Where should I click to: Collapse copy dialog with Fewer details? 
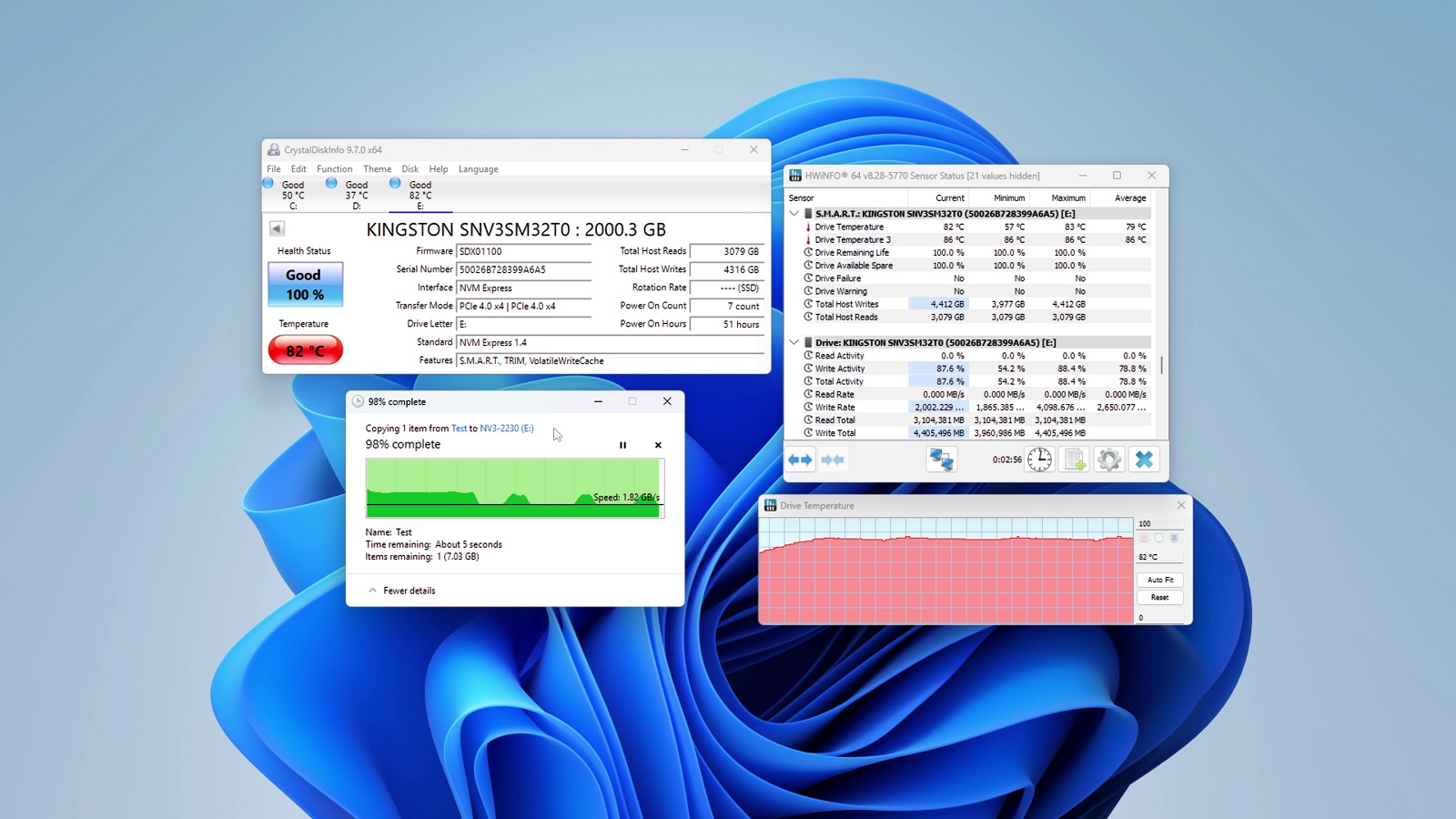point(401,591)
